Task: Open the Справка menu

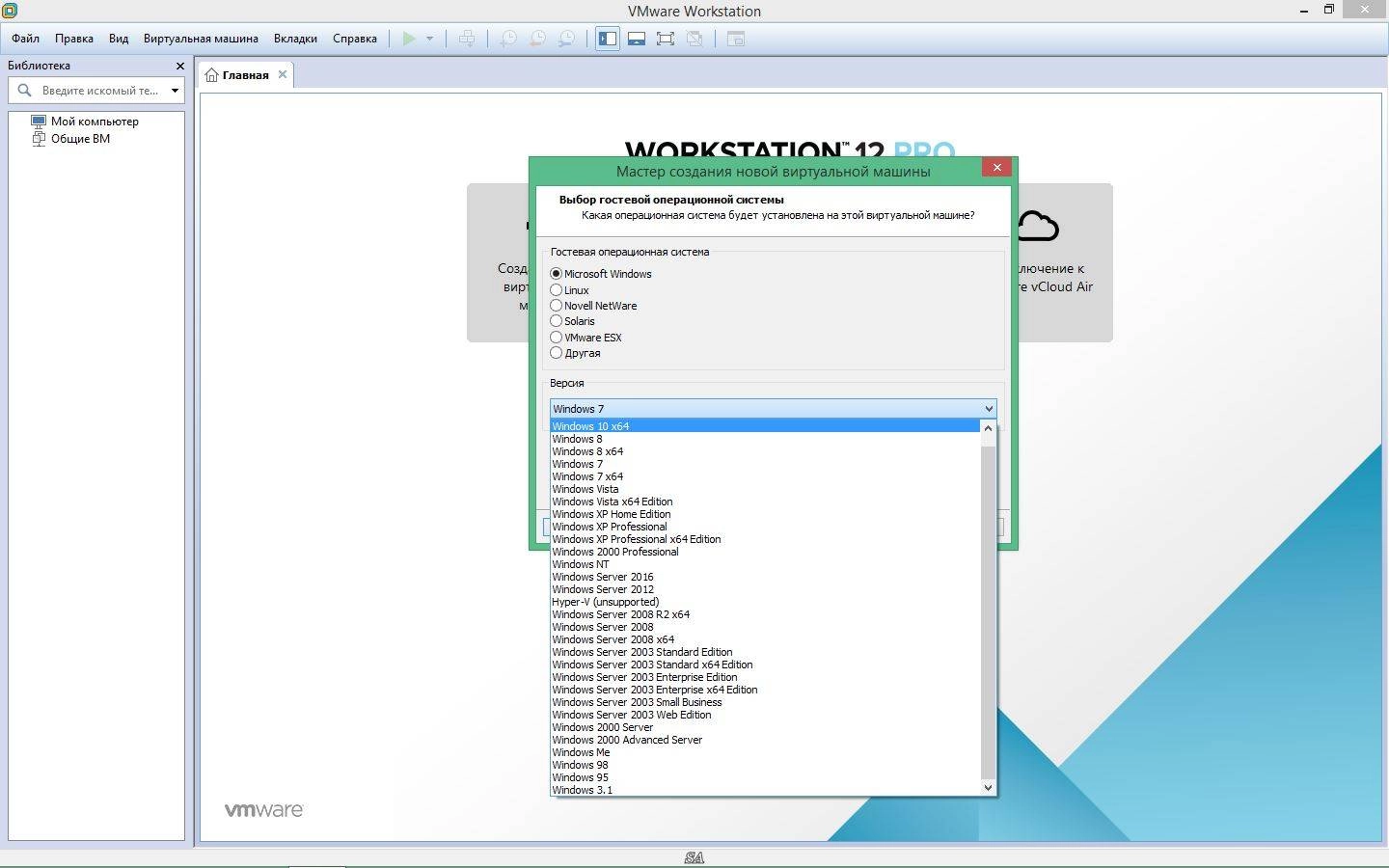Action: [x=355, y=39]
